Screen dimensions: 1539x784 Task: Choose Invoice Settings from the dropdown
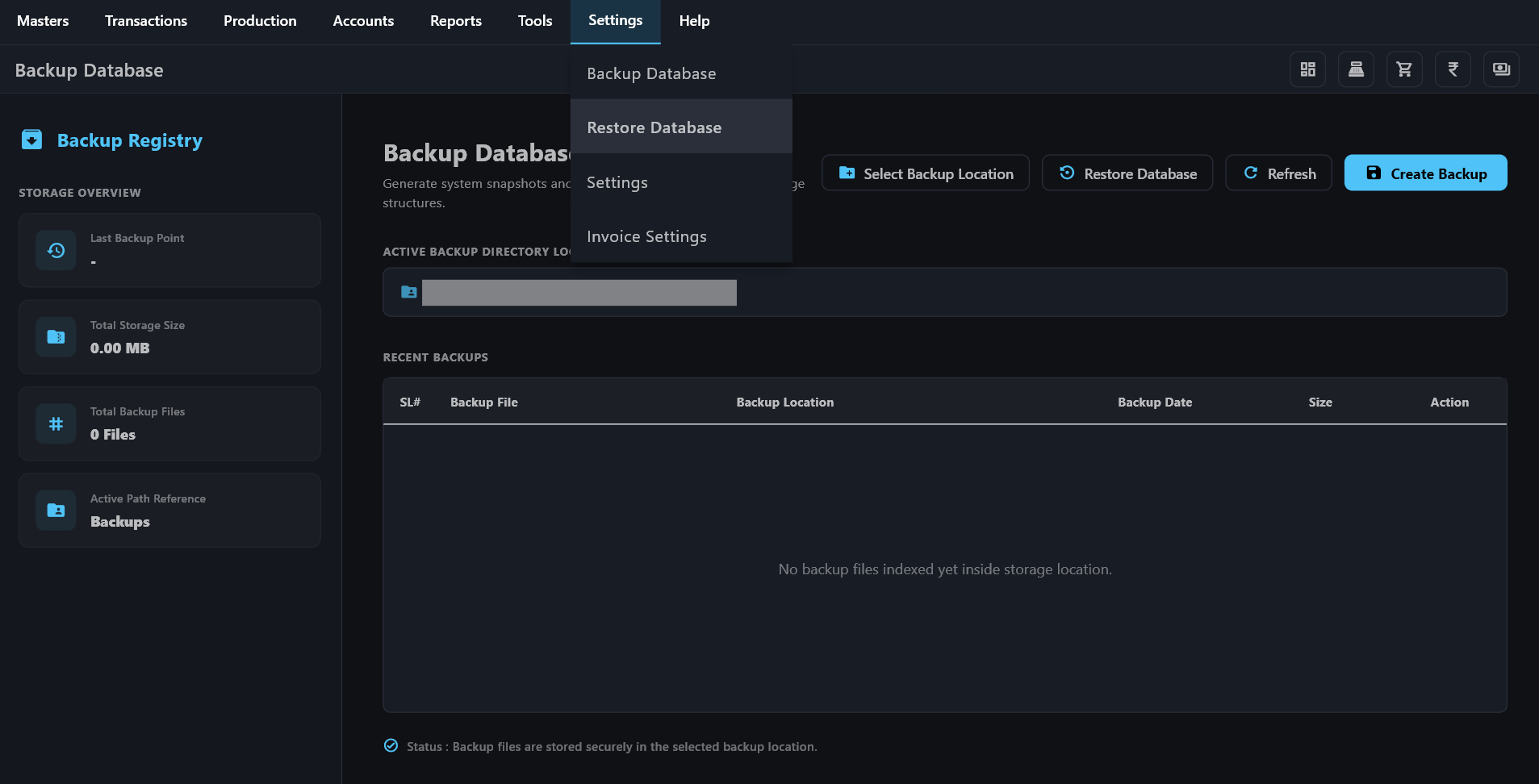click(681, 236)
